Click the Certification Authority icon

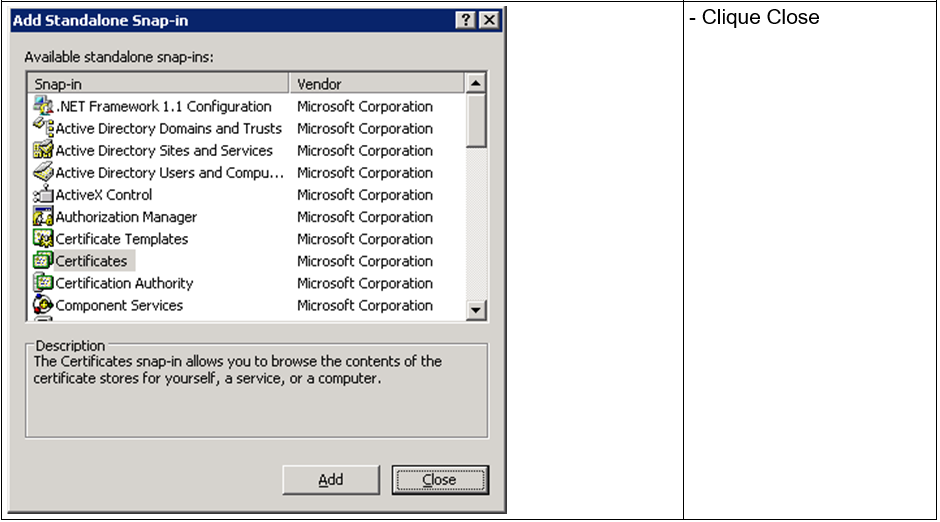tap(43, 282)
